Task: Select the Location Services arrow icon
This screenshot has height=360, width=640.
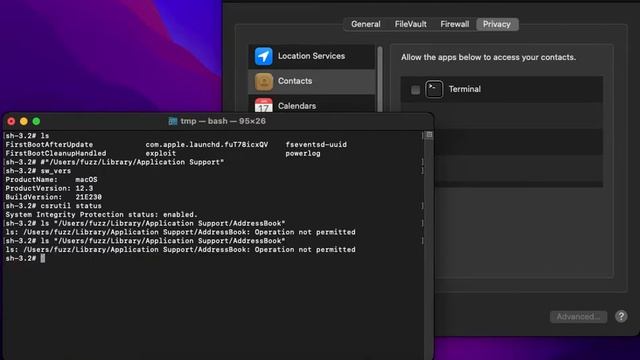Action: click(264, 56)
